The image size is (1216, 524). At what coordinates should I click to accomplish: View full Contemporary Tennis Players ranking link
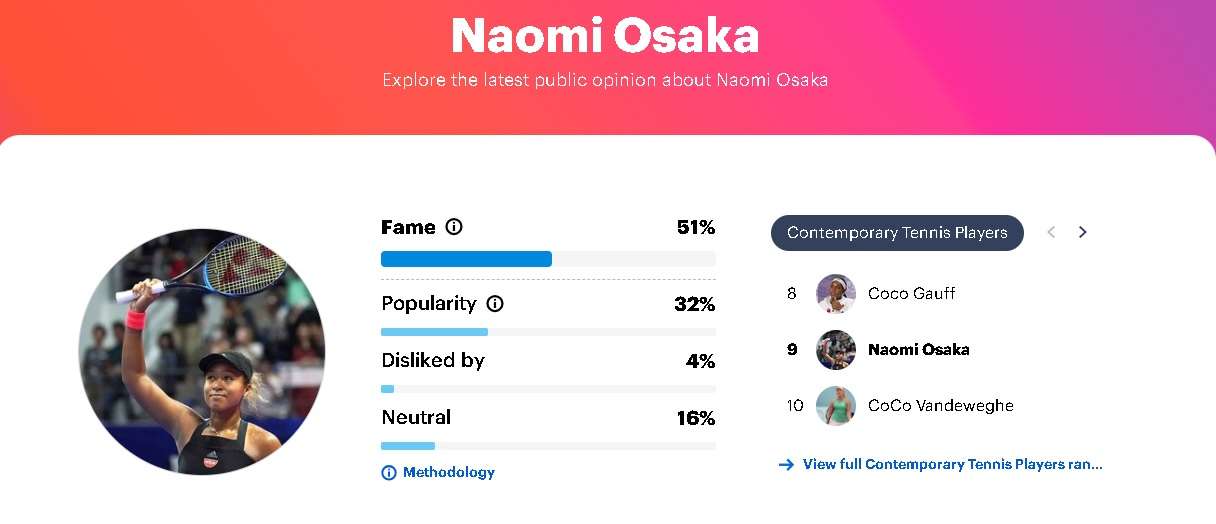point(952,465)
